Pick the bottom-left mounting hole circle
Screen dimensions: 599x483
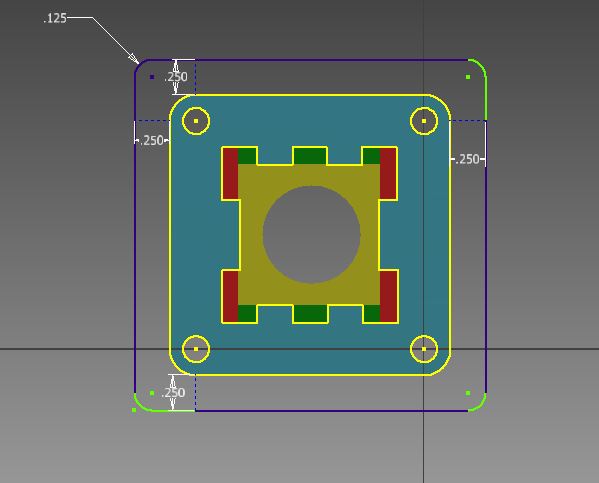[x=196, y=349]
